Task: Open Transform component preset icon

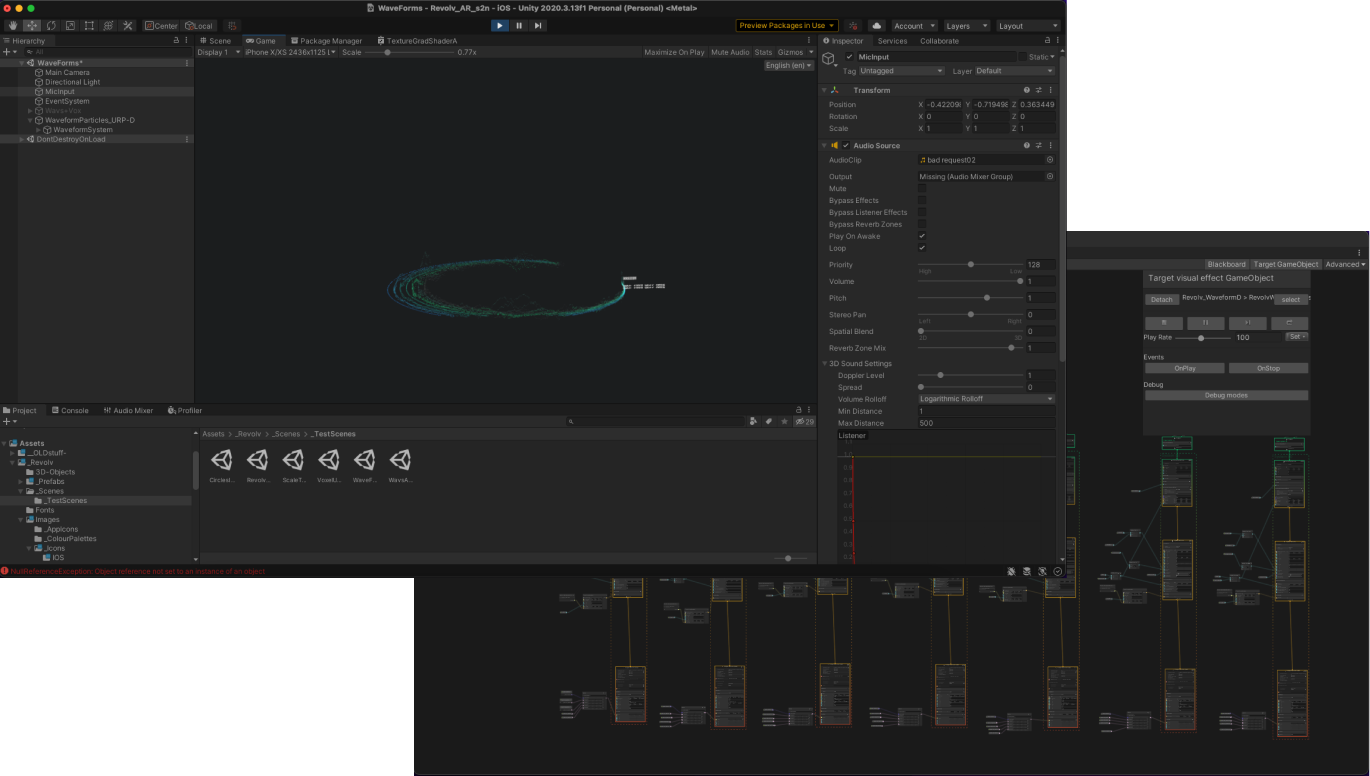Action: 1038,90
